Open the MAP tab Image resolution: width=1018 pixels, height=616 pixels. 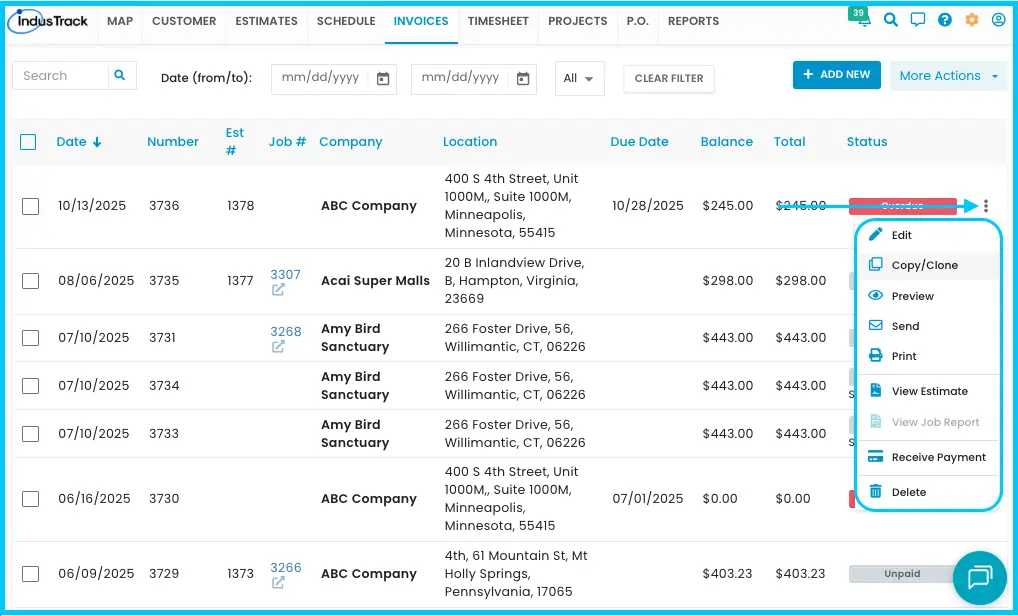click(x=120, y=21)
